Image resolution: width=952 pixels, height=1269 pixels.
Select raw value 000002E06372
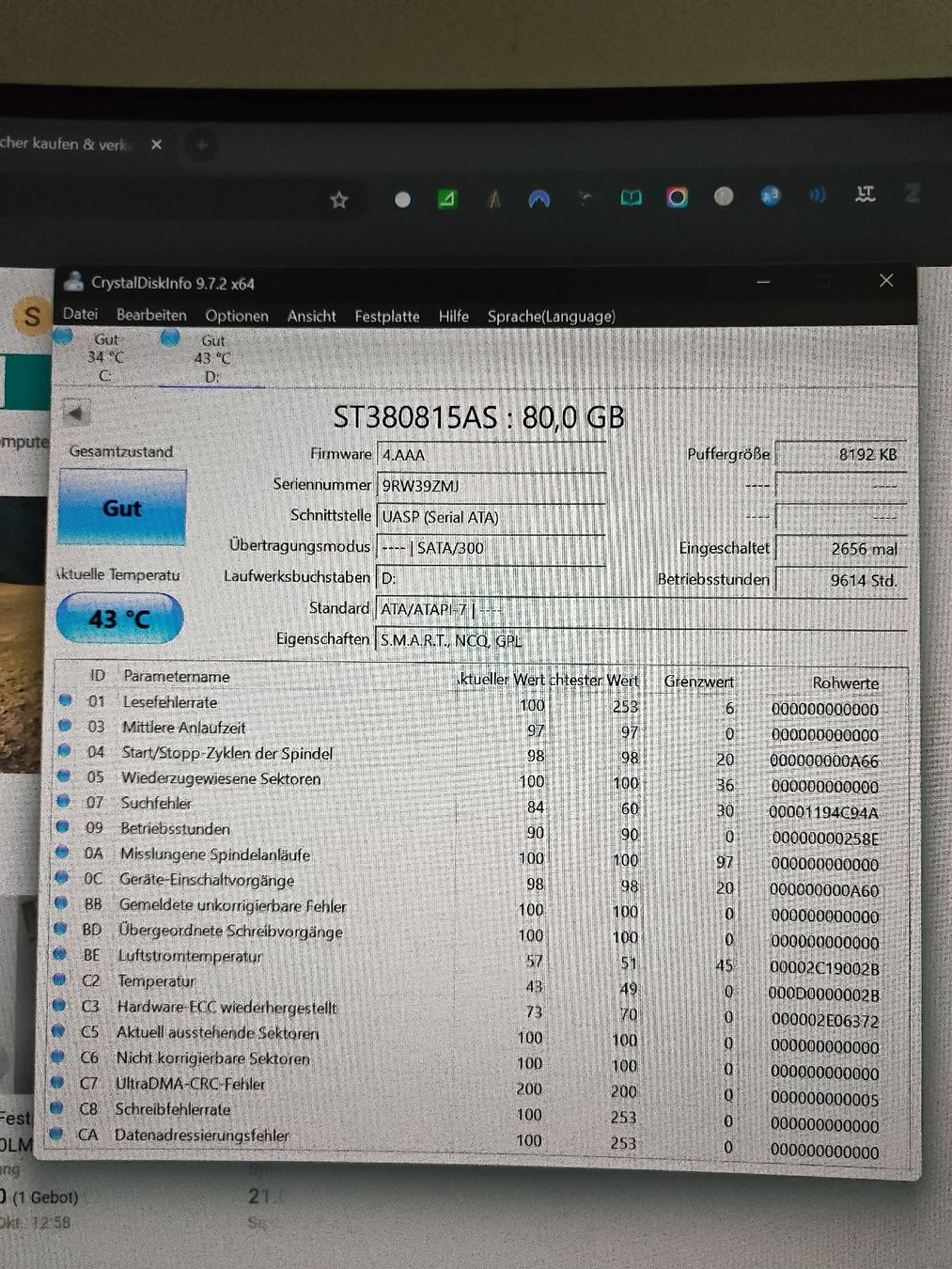pos(823,1021)
